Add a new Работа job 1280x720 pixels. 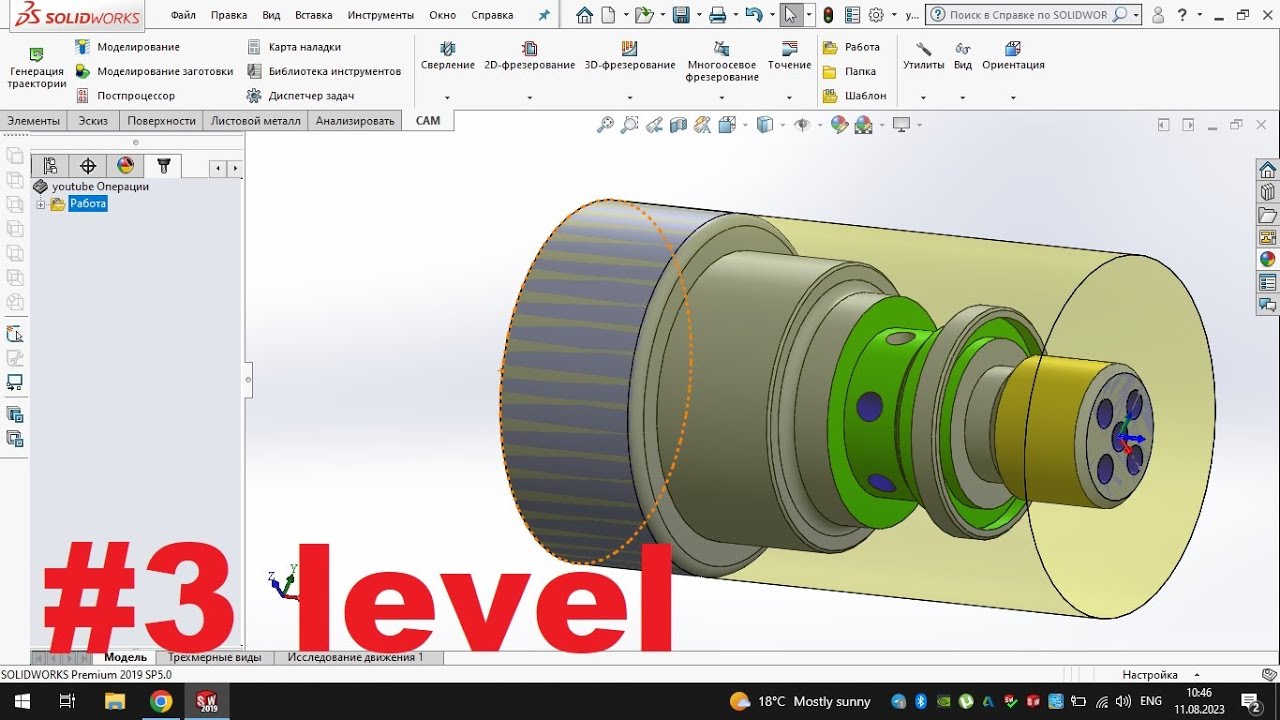pyautogui.click(x=851, y=47)
